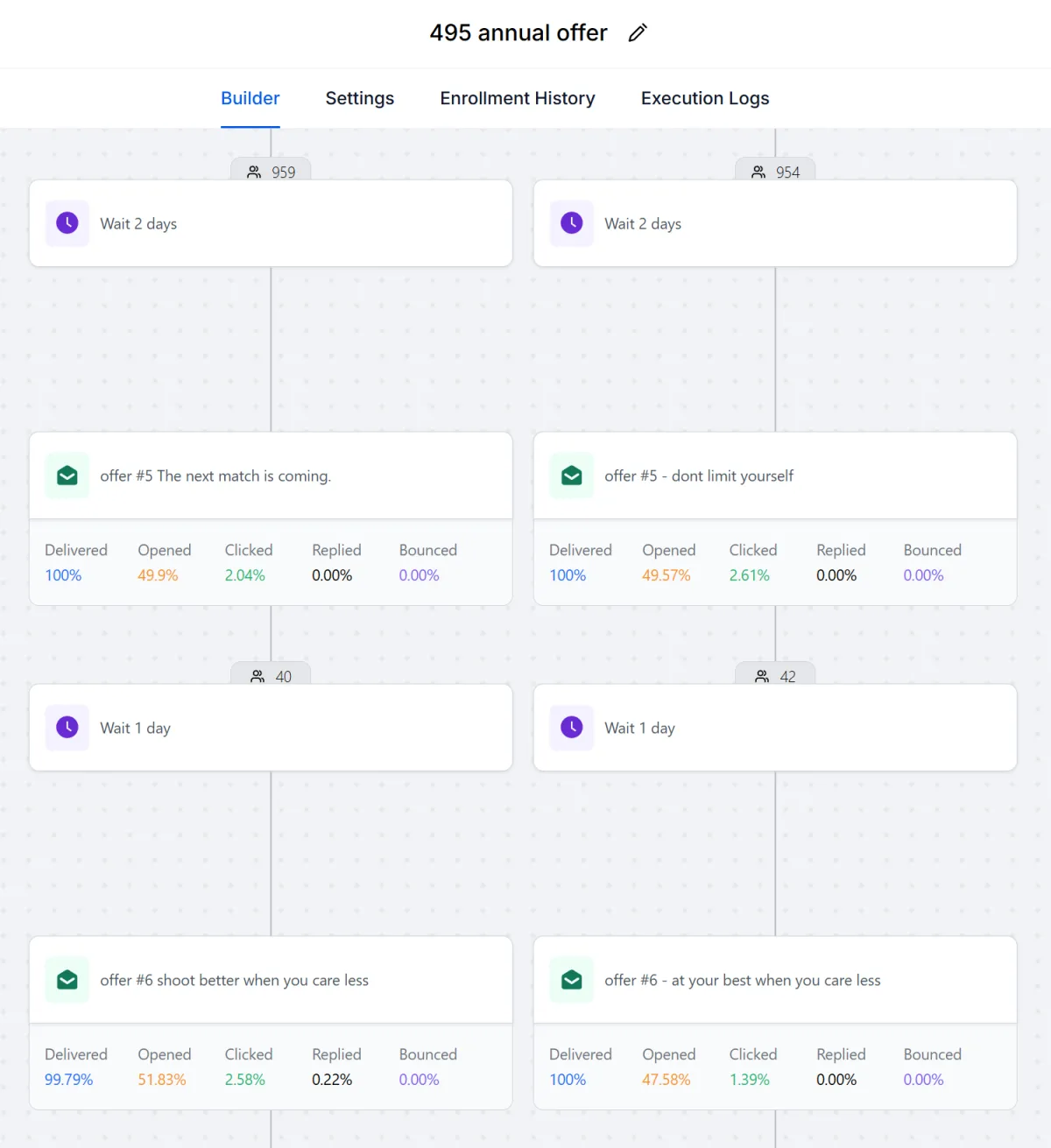Click the 99.79% Delivered stat value
Image resolution: width=1051 pixels, height=1148 pixels.
click(68, 1080)
